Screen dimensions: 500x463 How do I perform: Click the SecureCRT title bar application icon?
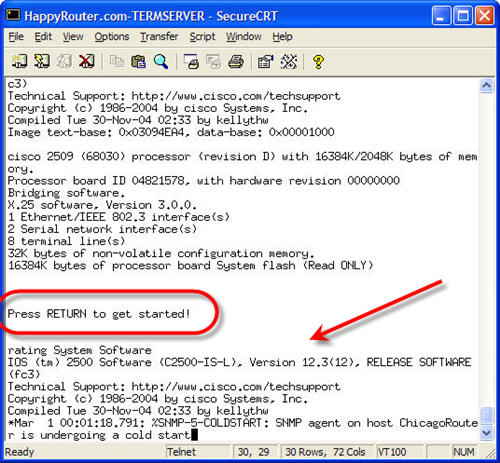[13, 15]
